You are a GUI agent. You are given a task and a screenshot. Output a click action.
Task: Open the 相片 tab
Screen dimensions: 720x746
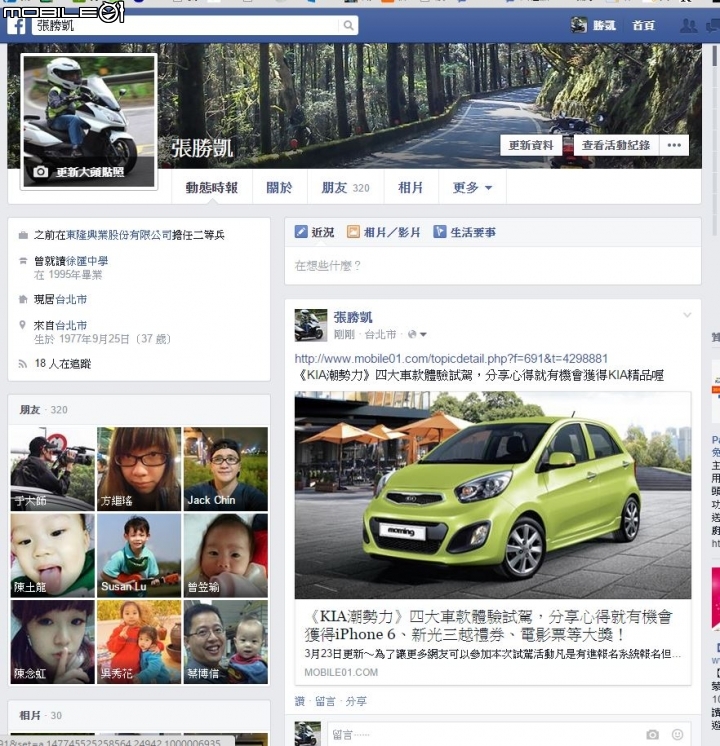tap(411, 187)
